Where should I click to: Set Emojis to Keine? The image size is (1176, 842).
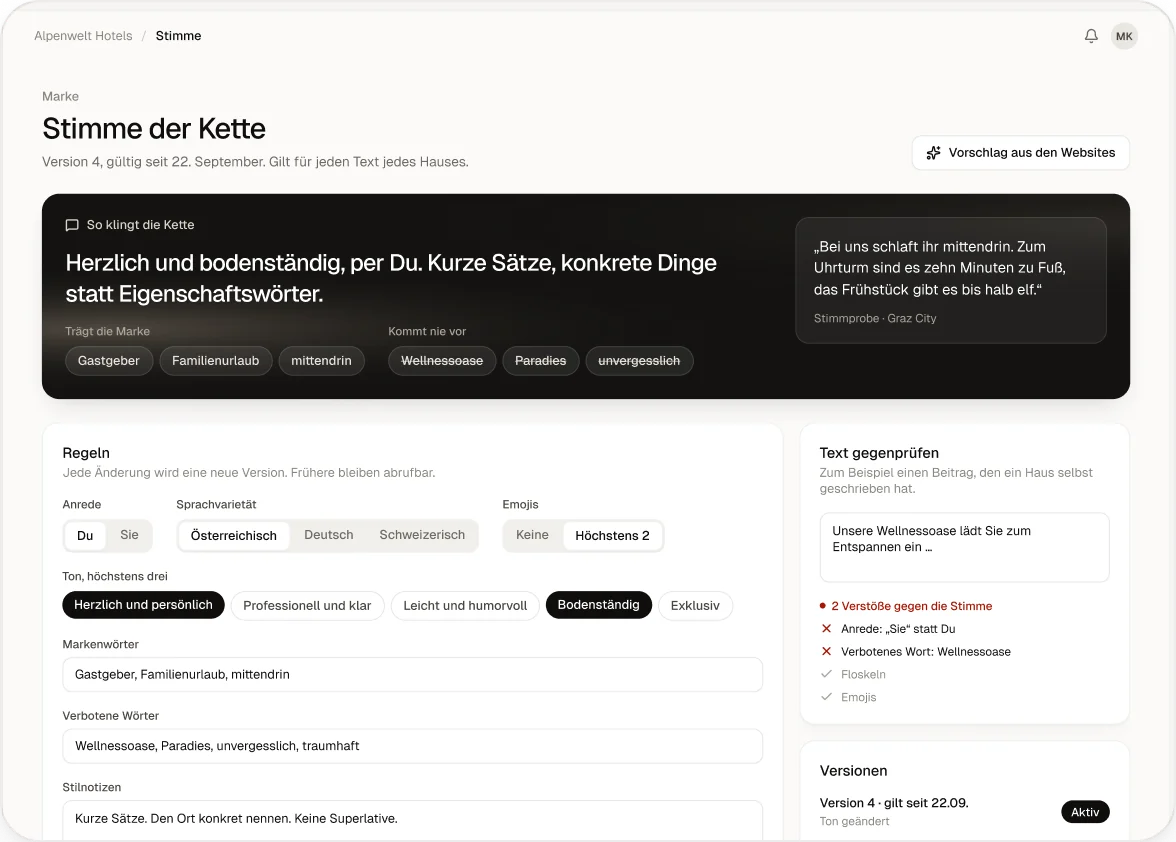pyautogui.click(x=532, y=535)
